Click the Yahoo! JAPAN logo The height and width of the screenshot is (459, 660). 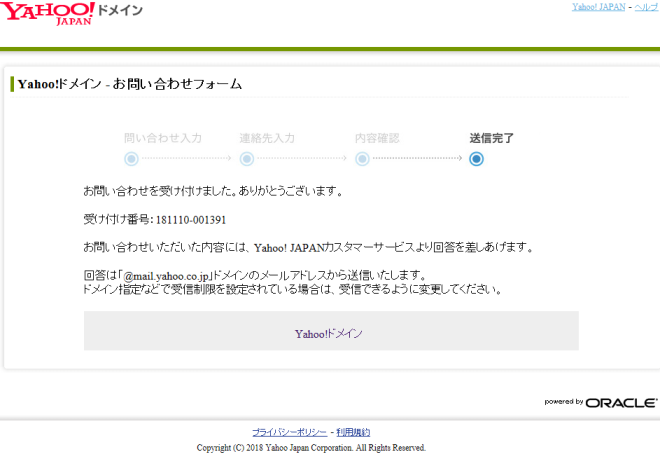pos(47,13)
